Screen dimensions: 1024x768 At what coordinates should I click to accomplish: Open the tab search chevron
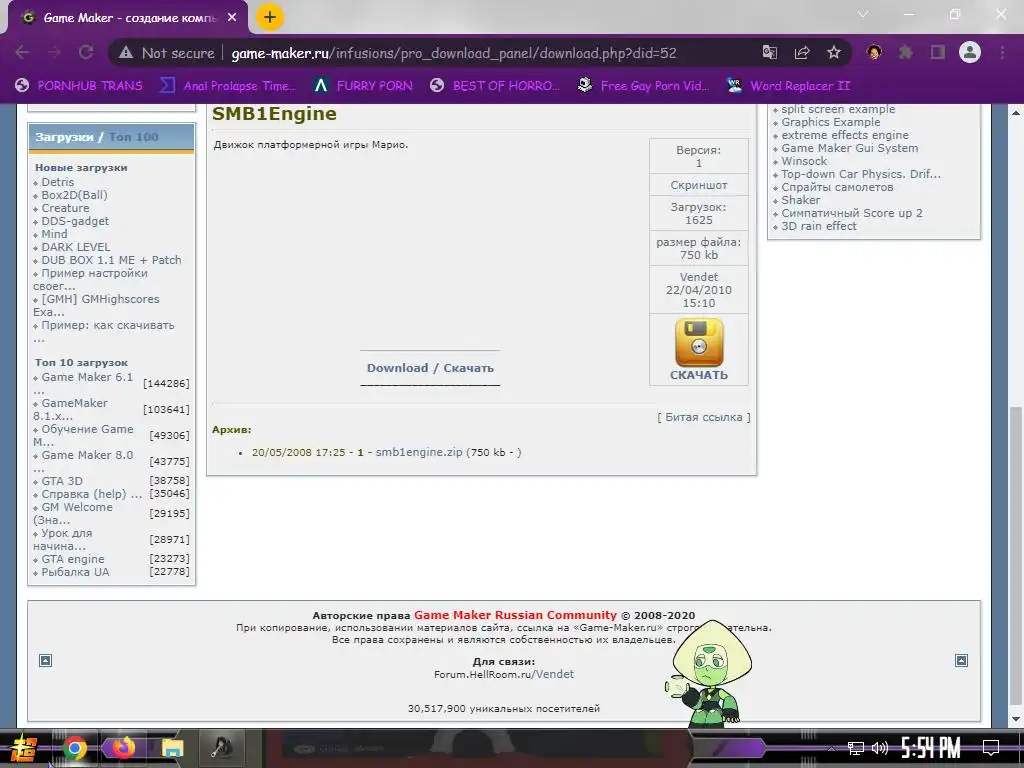point(863,14)
